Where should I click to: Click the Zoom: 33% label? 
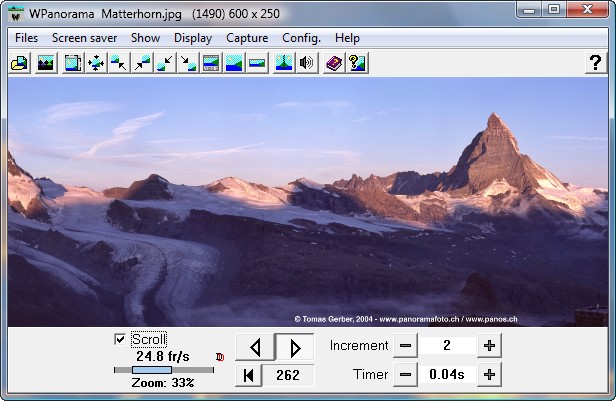coord(163,383)
